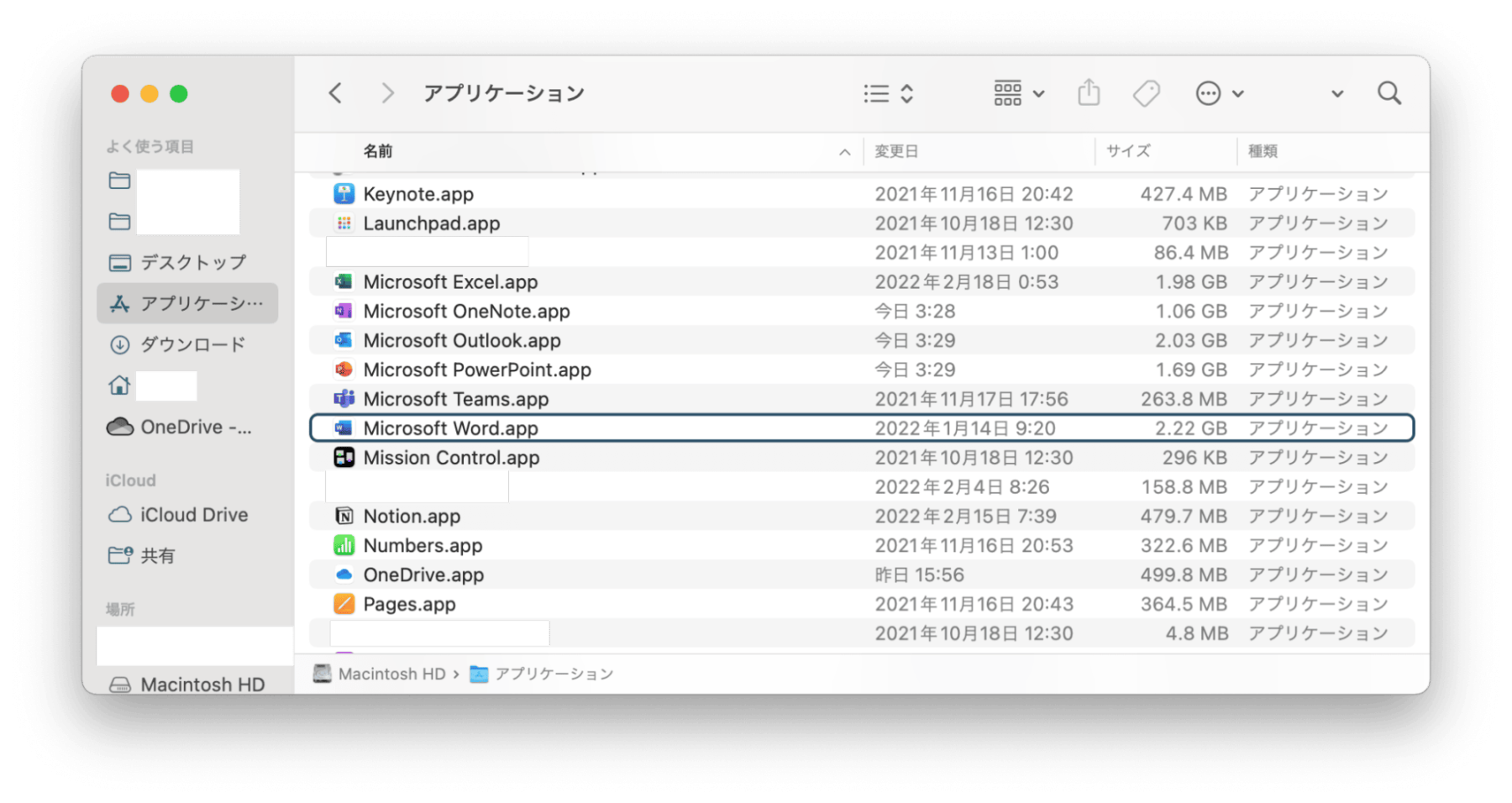Sort by the サイズ column header
Screen dimensions: 1512x803
[x=1128, y=151]
